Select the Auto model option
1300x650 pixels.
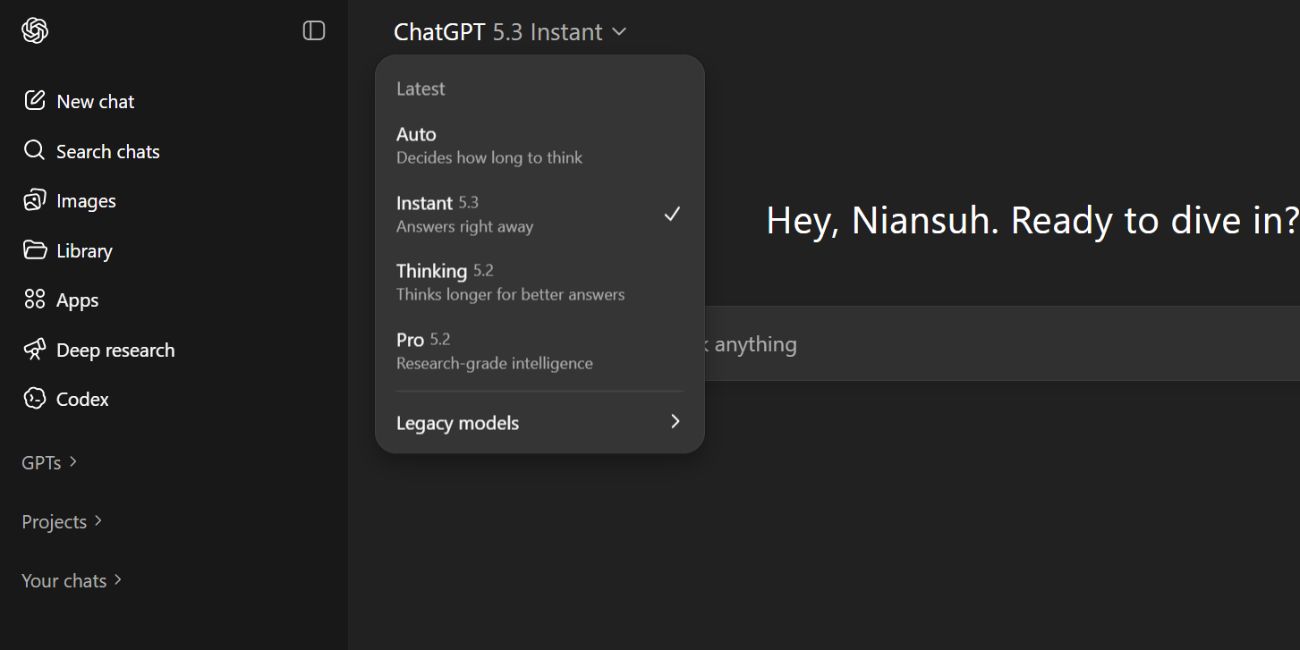pyautogui.click(x=489, y=144)
